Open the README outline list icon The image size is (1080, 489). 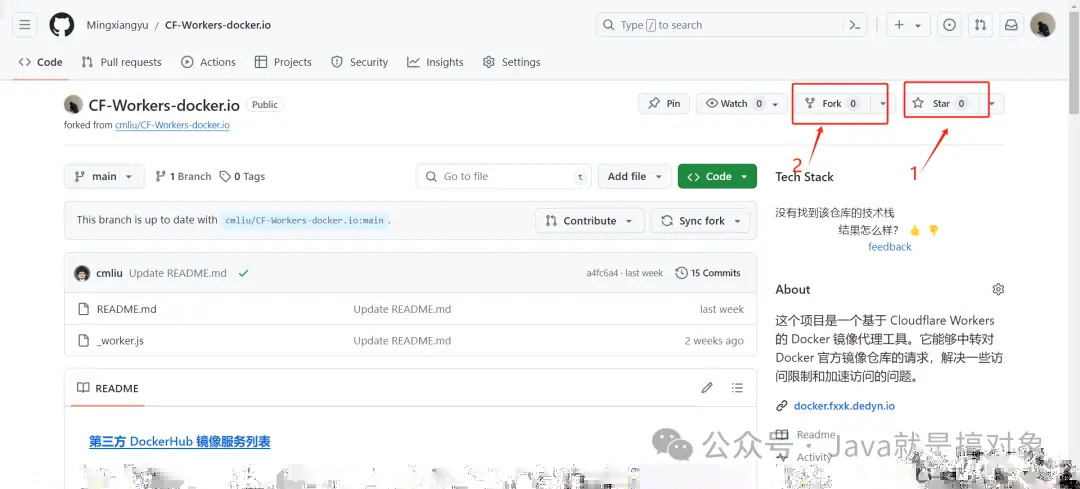pos(738,388)
